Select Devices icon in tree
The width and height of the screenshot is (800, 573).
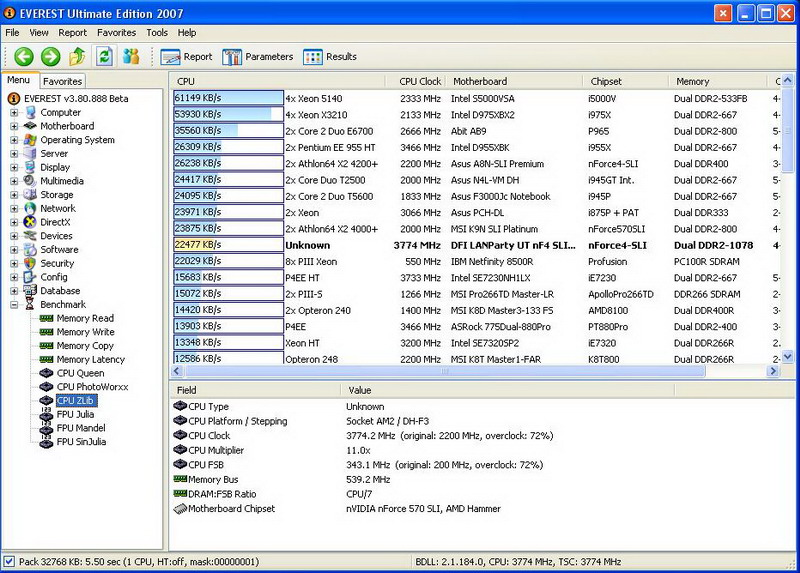[31, 236]
